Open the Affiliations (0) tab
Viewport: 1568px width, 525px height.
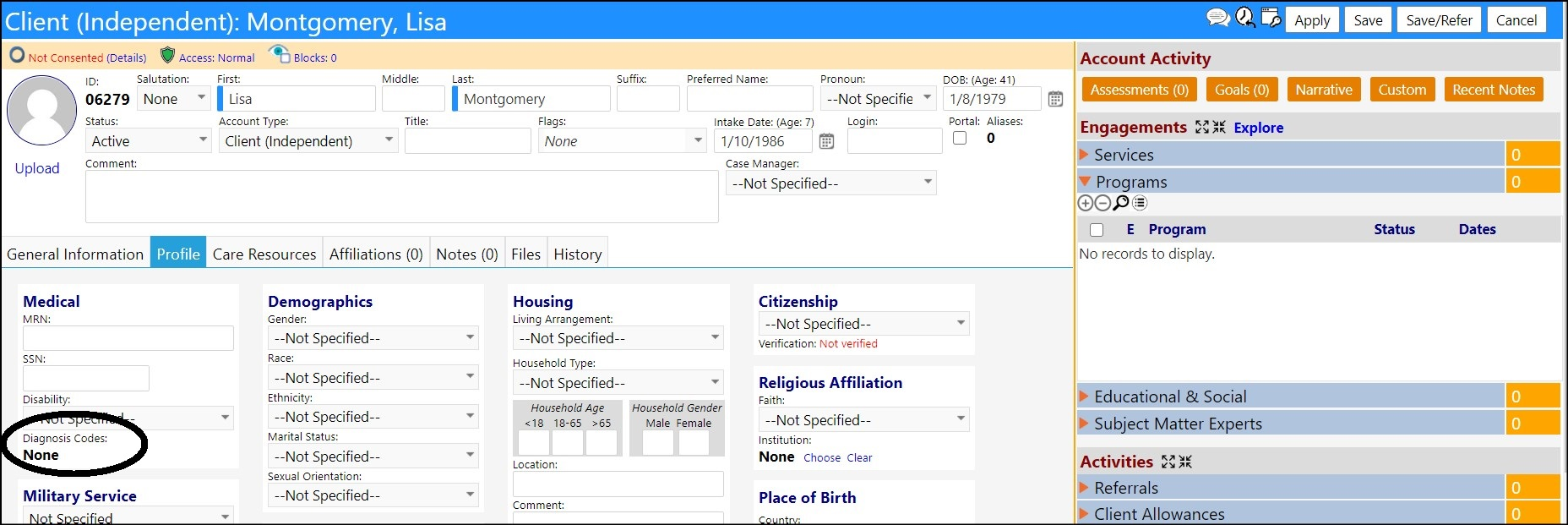[x=376, y=254]
